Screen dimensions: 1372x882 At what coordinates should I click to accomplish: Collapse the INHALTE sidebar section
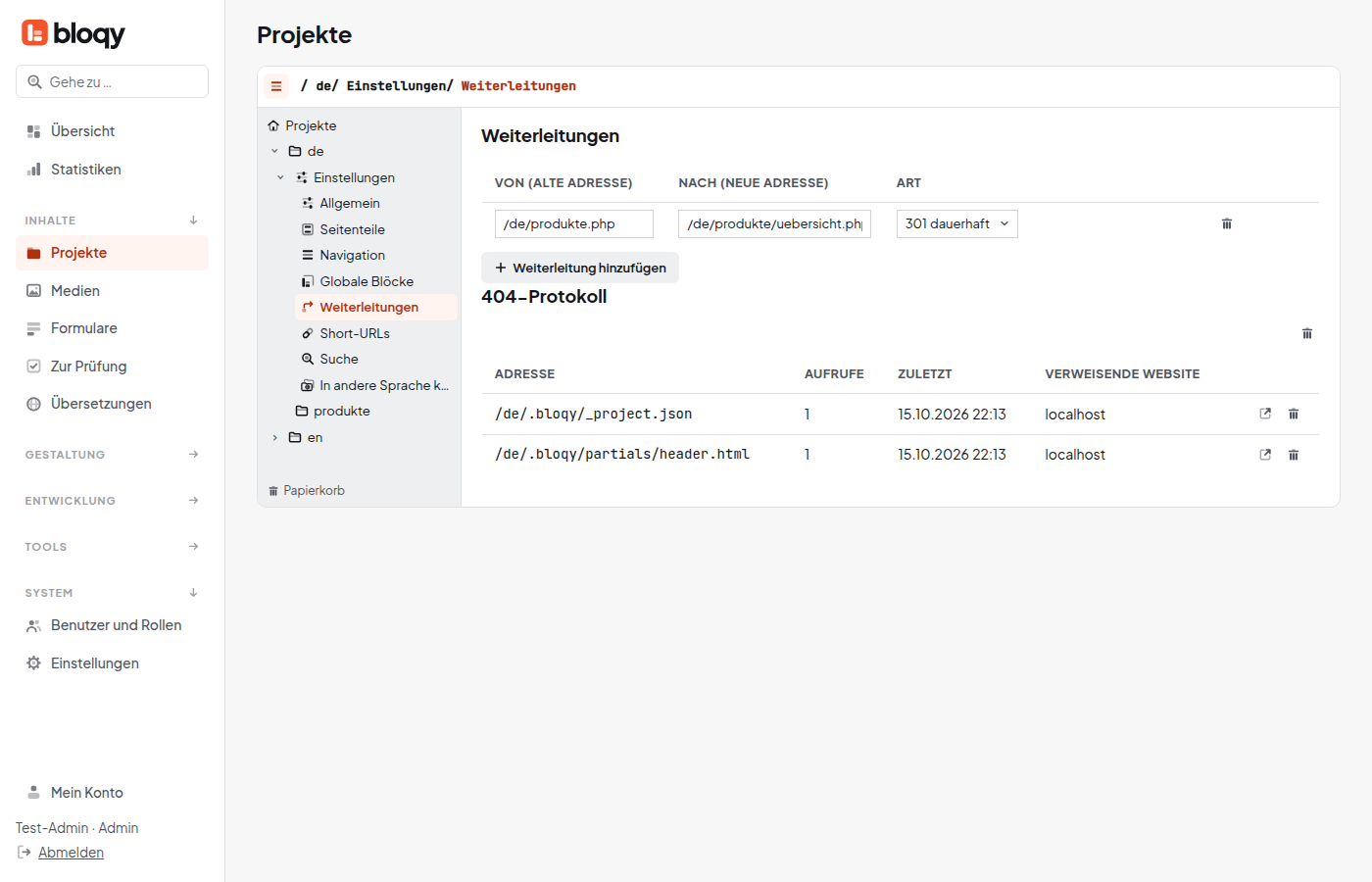pos(193,220)
